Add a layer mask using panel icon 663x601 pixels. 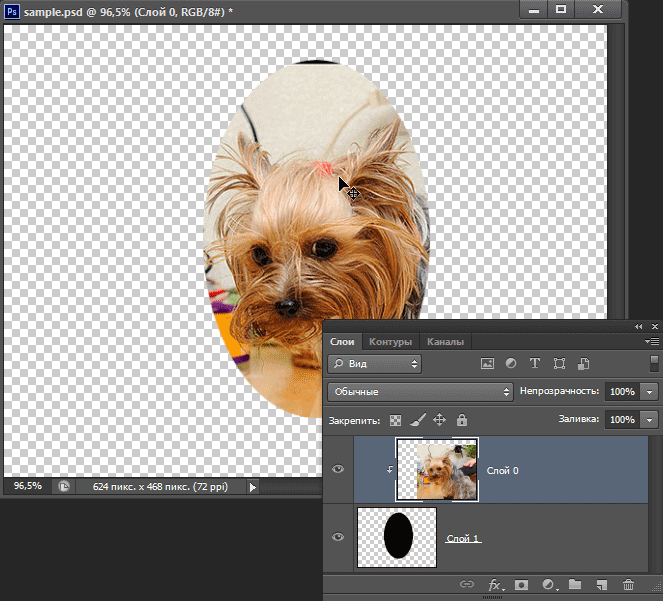pyautogui.click(x=521, y=584)
